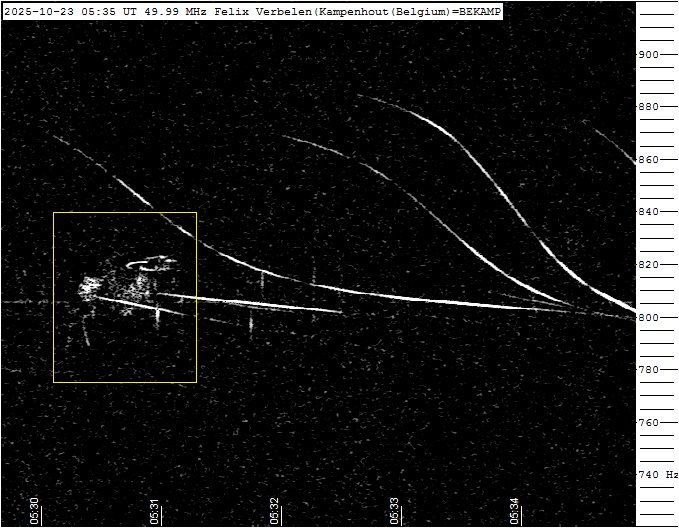The width and height of the screenshot is (679, 528).
Task: Click the 05:34 time axis label
Action: (514, 510)
